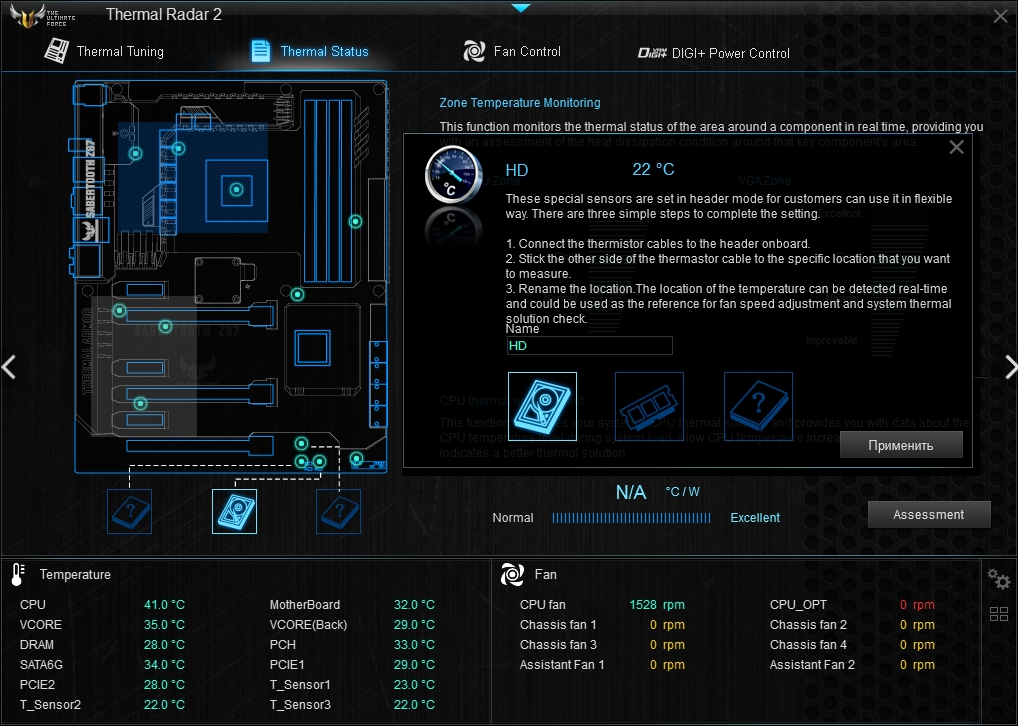Viewport: 1018px width, 726px height.
Task: Click the 22 °C reading in the dialog
Action: coord(653,169)
